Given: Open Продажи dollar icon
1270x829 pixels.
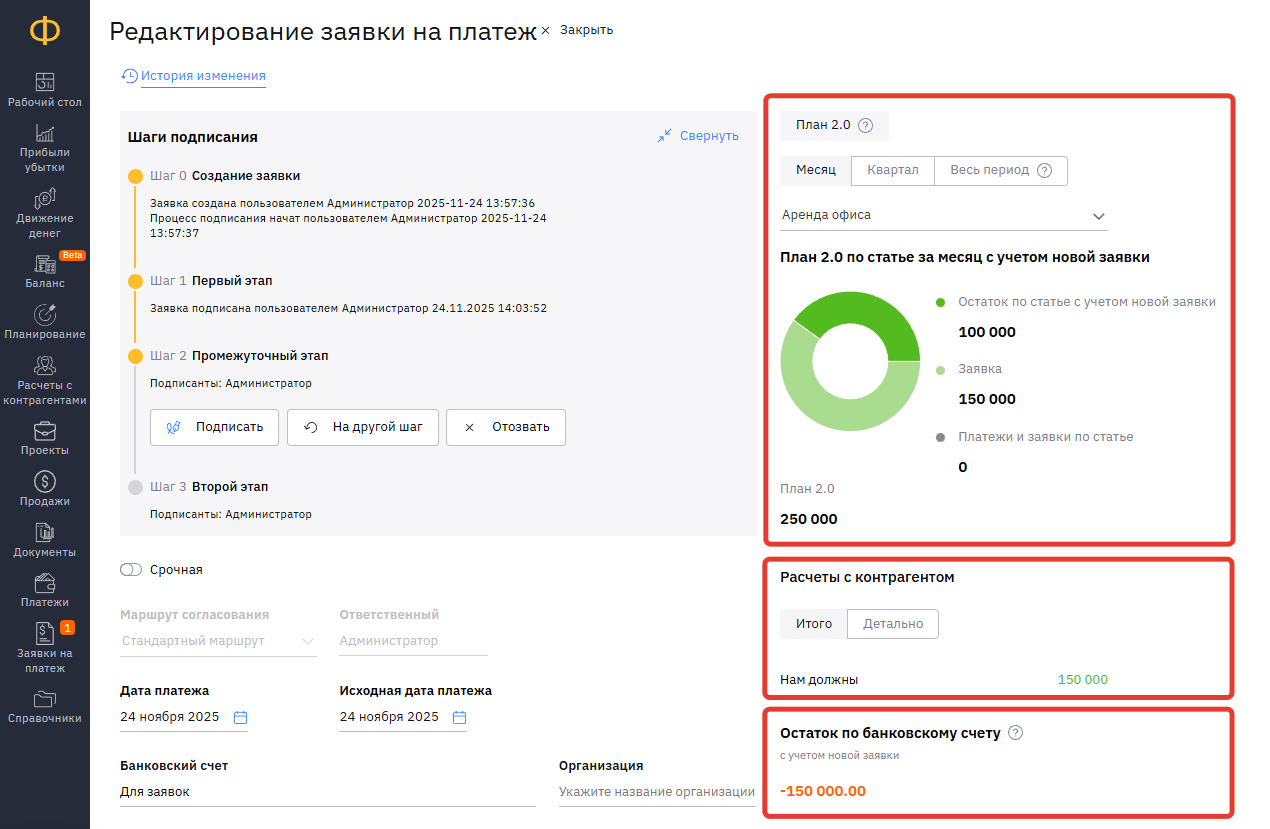Looking at the screenshot, I should pos(44,483).
